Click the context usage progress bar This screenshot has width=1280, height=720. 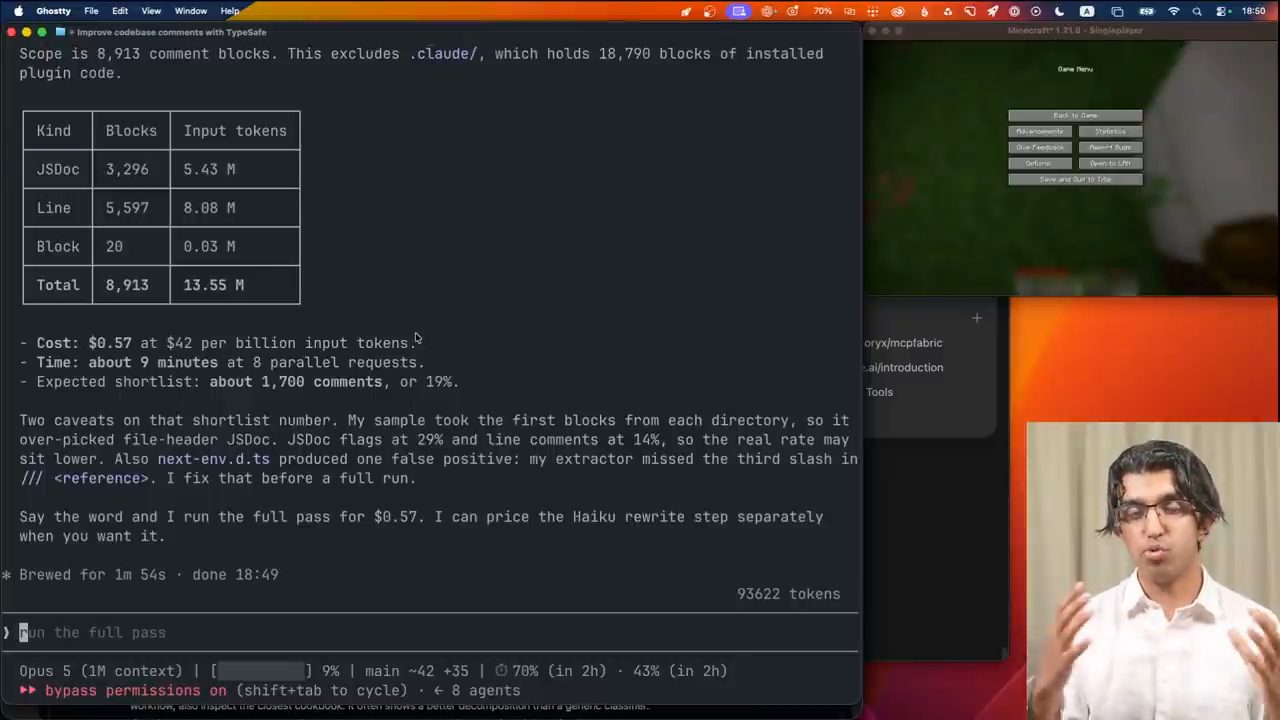(x=262, y=671)
